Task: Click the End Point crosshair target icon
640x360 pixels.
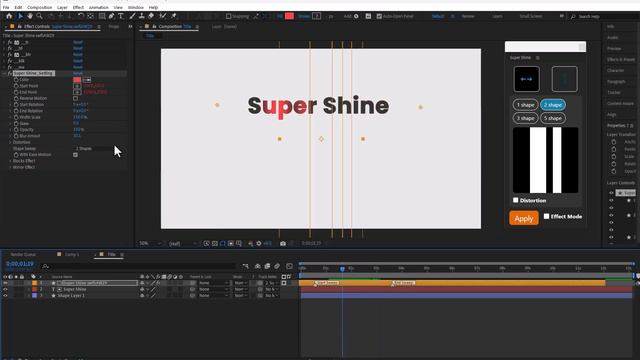Action: point(77,92)
